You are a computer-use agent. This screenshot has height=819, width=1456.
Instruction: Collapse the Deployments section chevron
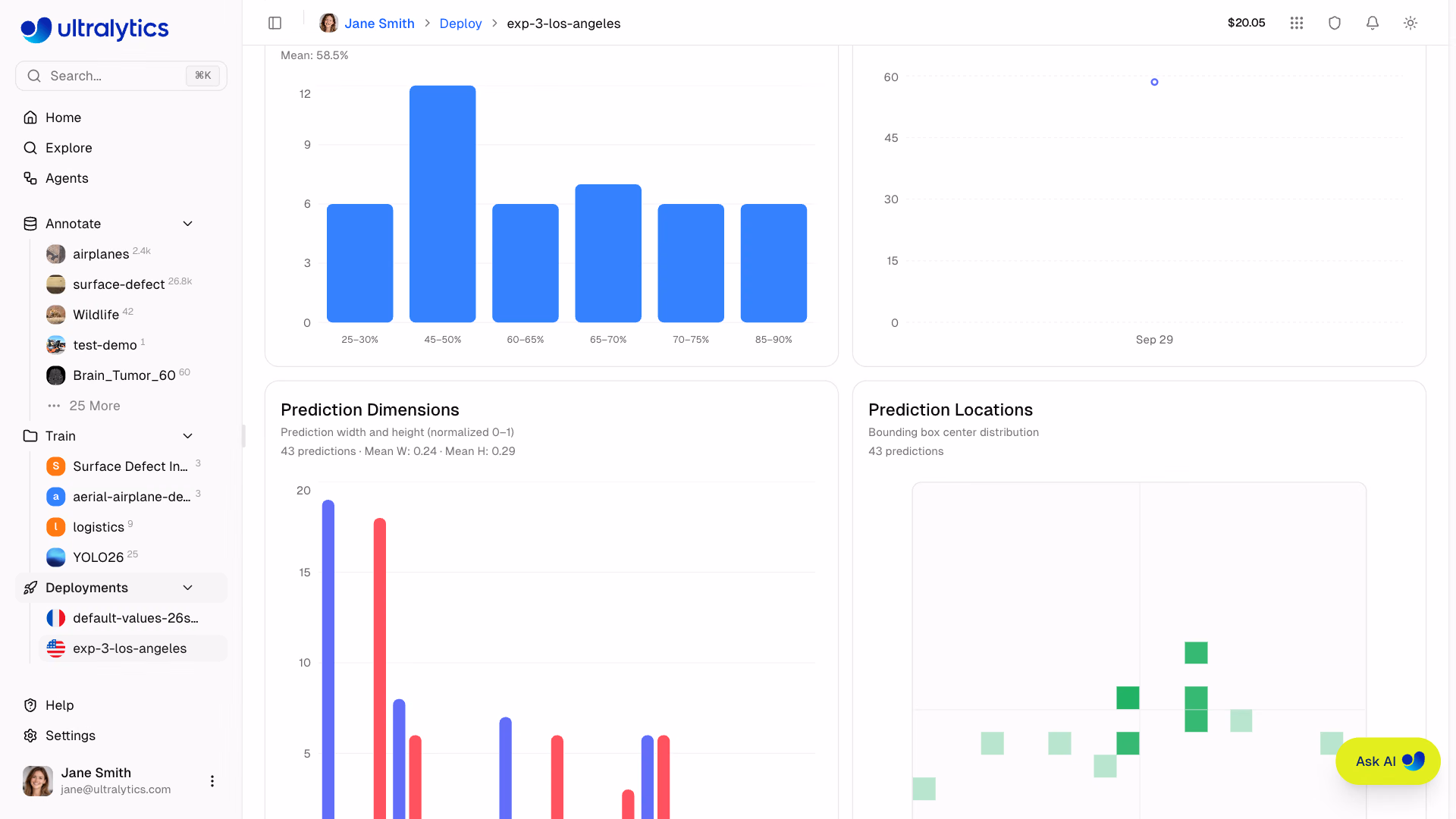point(188,588)
